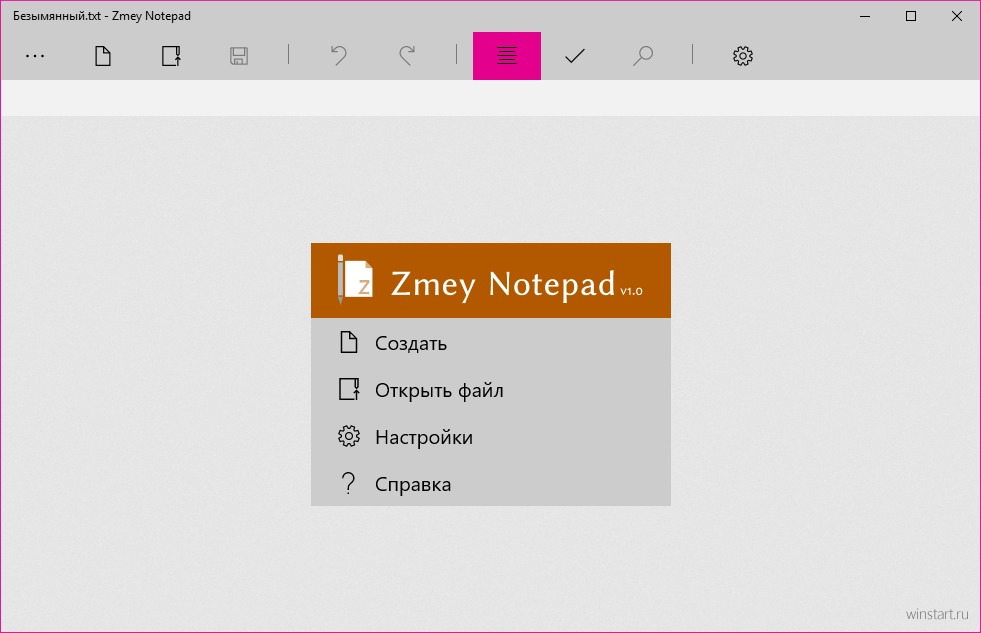Select Справка in the start menu
Viewport: 981px width, 633px height.
(x=490, y=484)
